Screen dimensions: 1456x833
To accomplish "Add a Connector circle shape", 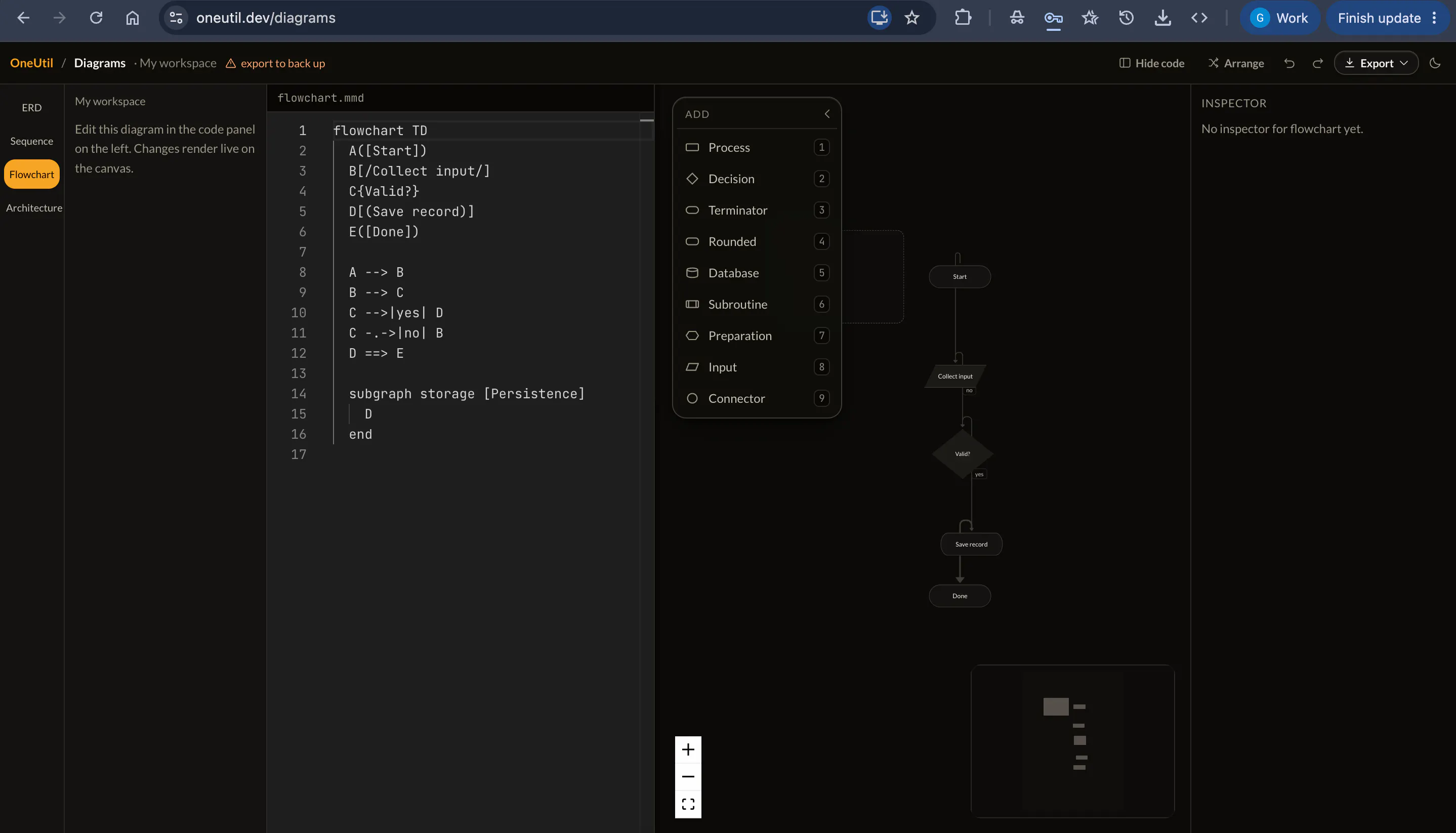I will click(x=757, y=398).
